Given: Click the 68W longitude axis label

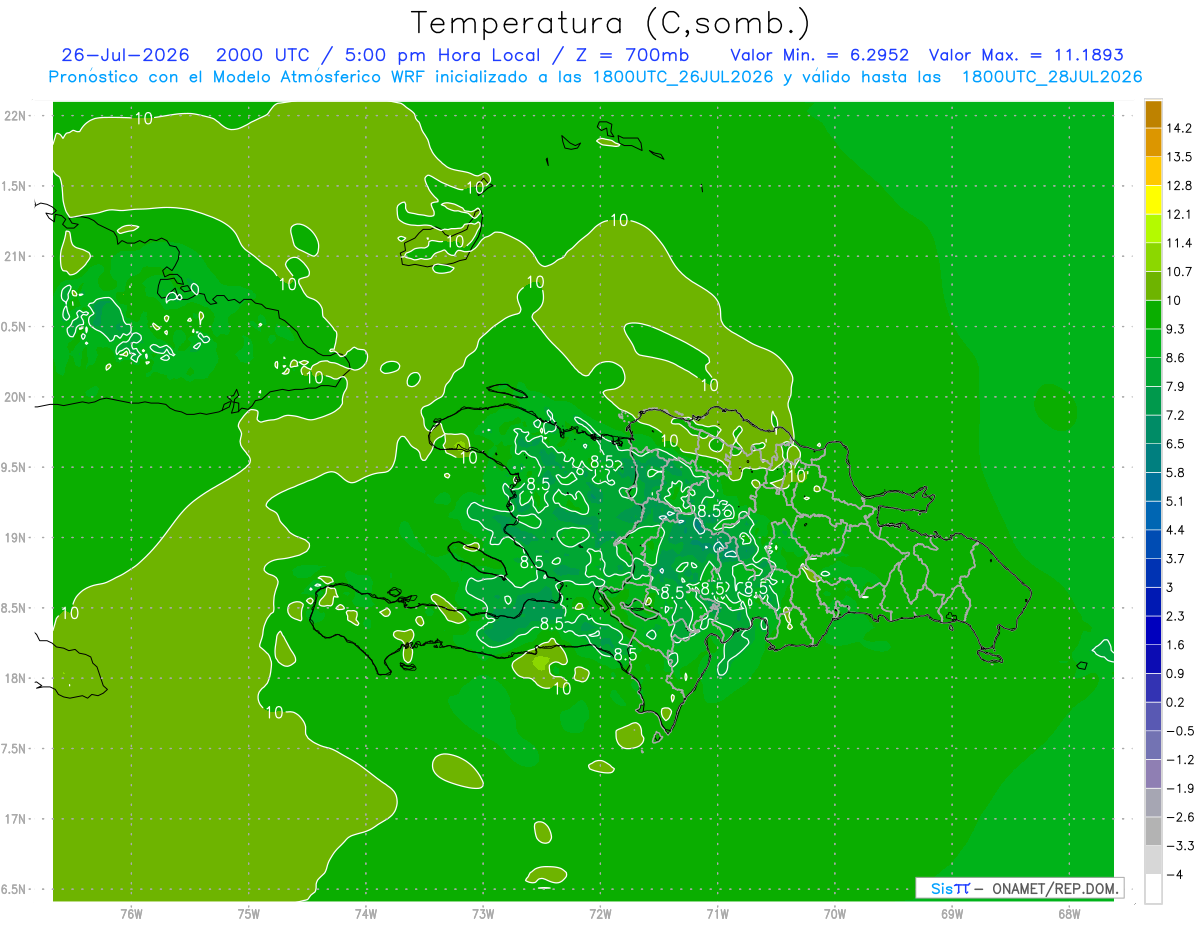Looking at the screenshot, I should [1068, 913].
